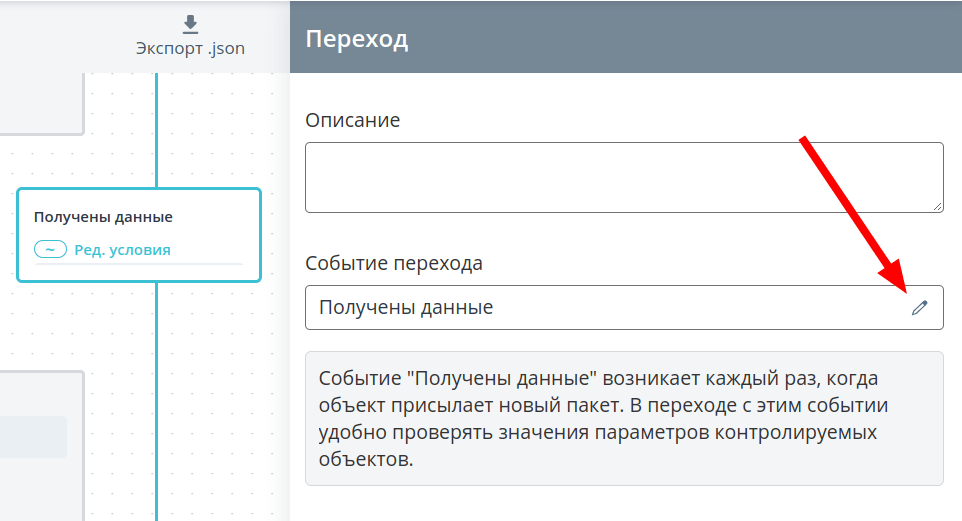
Task: Click the Получены данные node title
Action: pos(103,217)
